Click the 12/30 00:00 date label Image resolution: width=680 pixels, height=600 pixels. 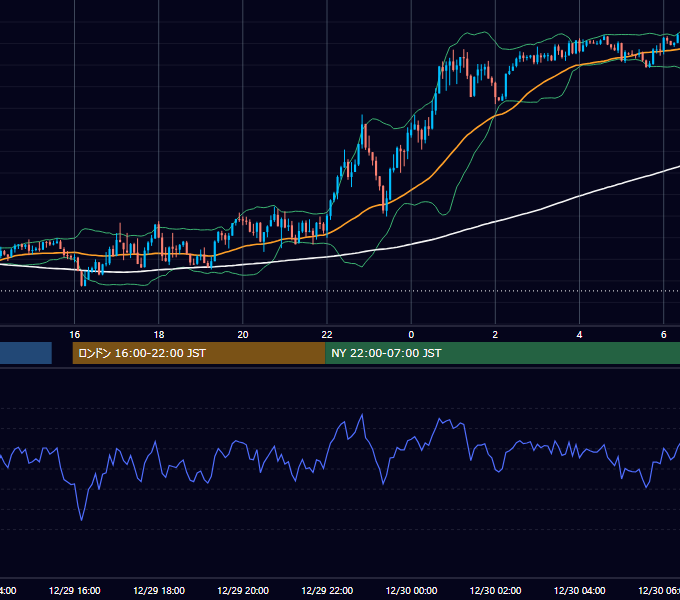pos(411,590)
